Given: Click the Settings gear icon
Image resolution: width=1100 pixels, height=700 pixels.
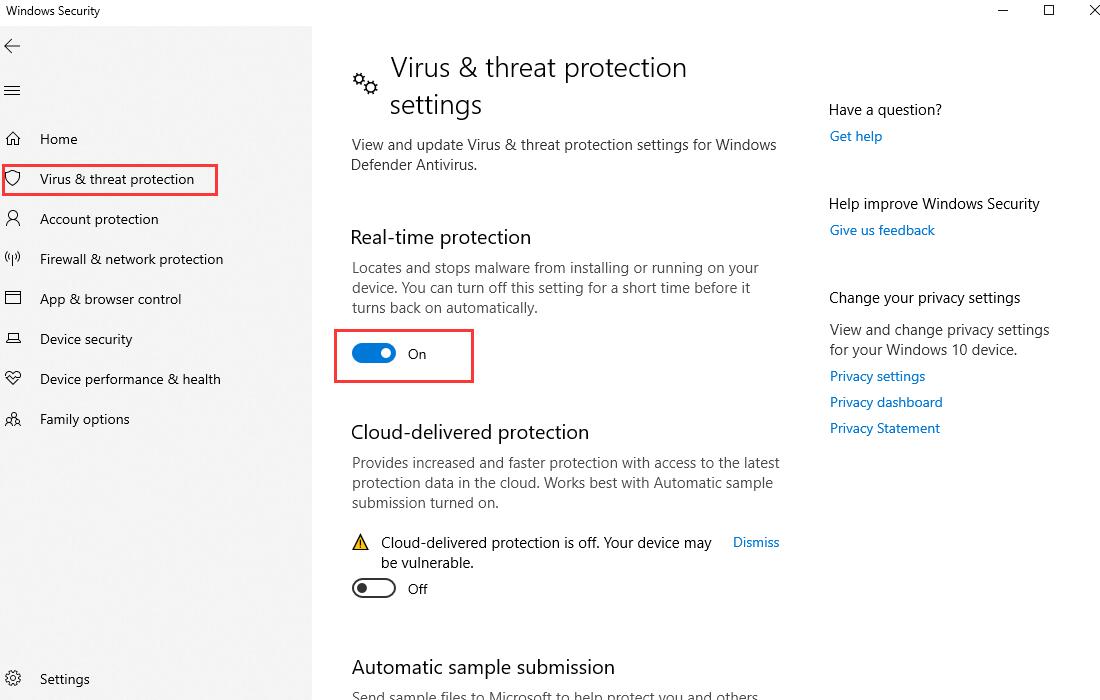Looking at the screenshot, I should tap(13, 678).
